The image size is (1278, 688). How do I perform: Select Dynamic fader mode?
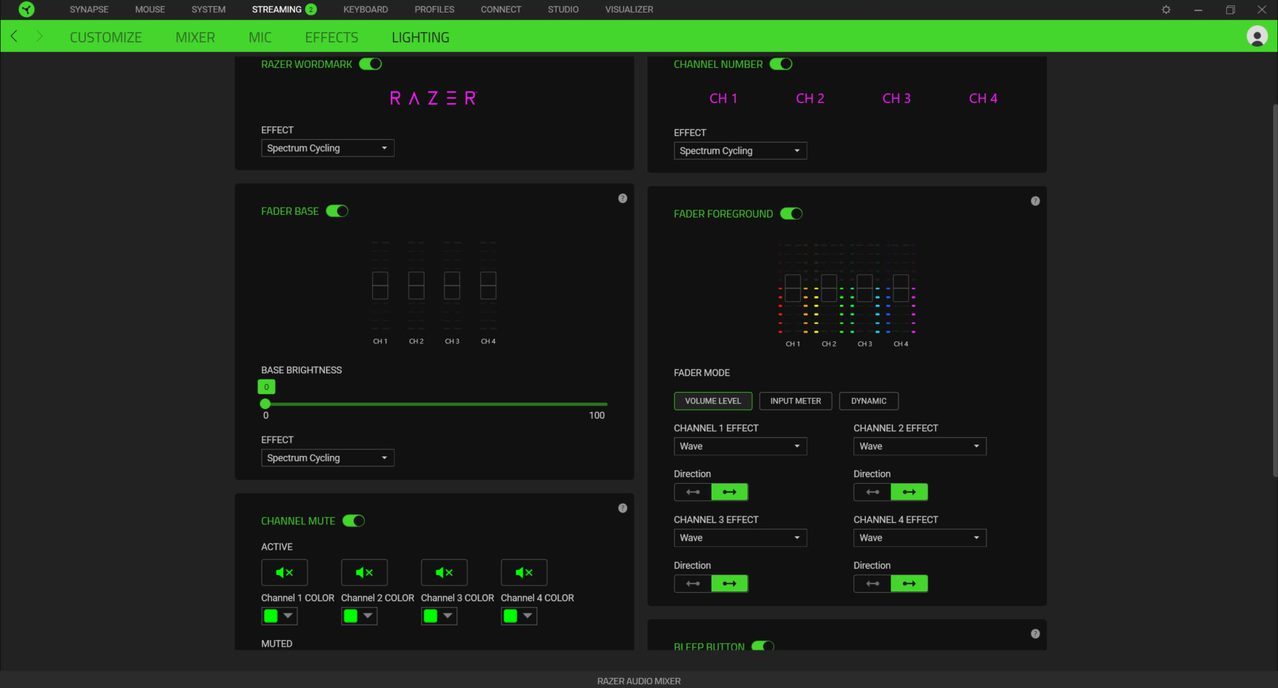869,401
